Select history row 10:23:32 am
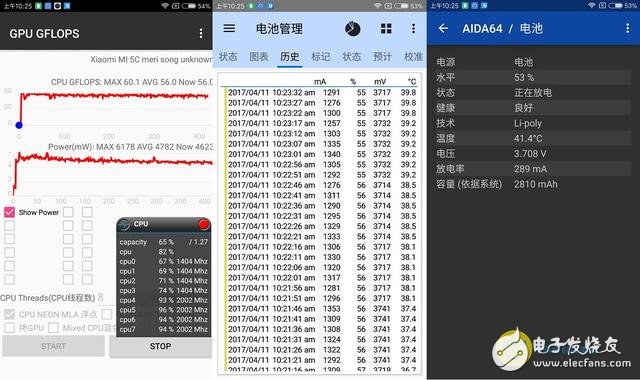Viewport: 640px width, 380px height. (x=322, y=92)
